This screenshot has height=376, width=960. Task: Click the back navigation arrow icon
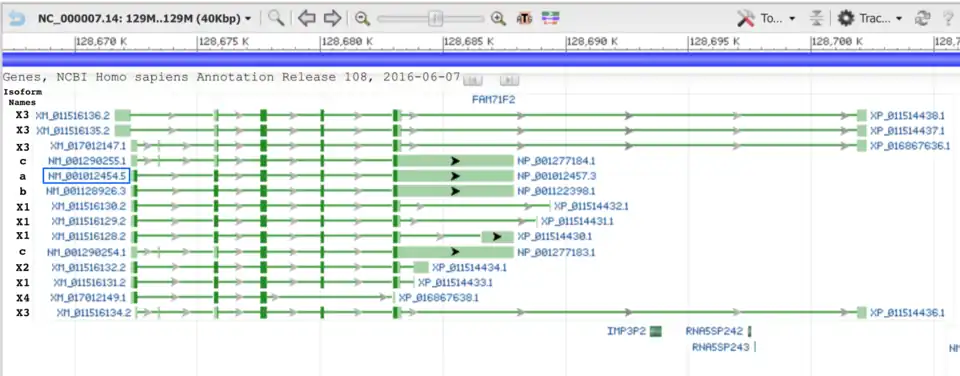point(16,18)
